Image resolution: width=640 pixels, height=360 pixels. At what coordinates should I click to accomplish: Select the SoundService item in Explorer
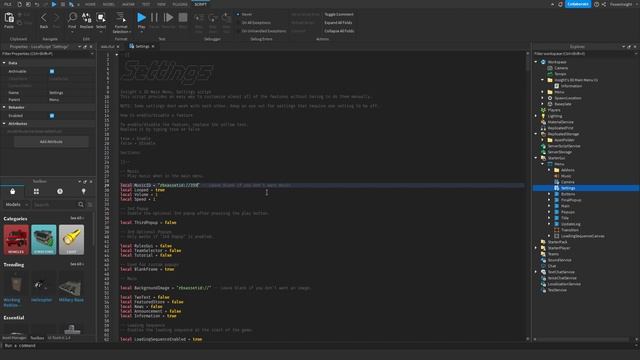(x=560, y=260)
